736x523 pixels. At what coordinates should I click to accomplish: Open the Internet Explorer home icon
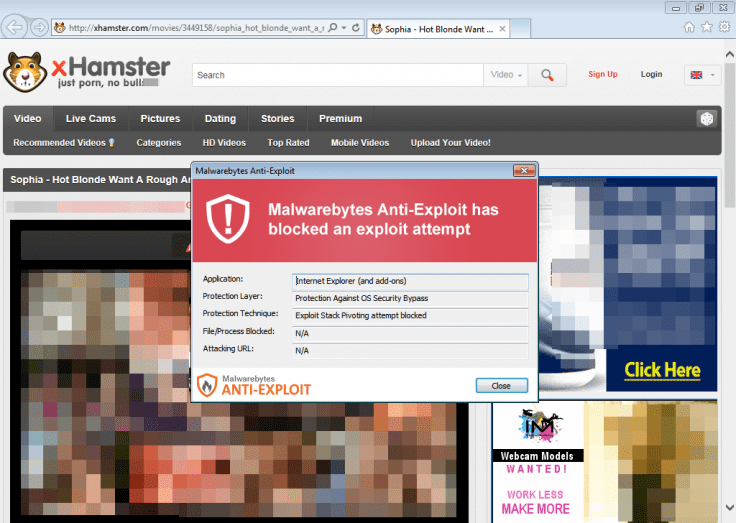689,27
